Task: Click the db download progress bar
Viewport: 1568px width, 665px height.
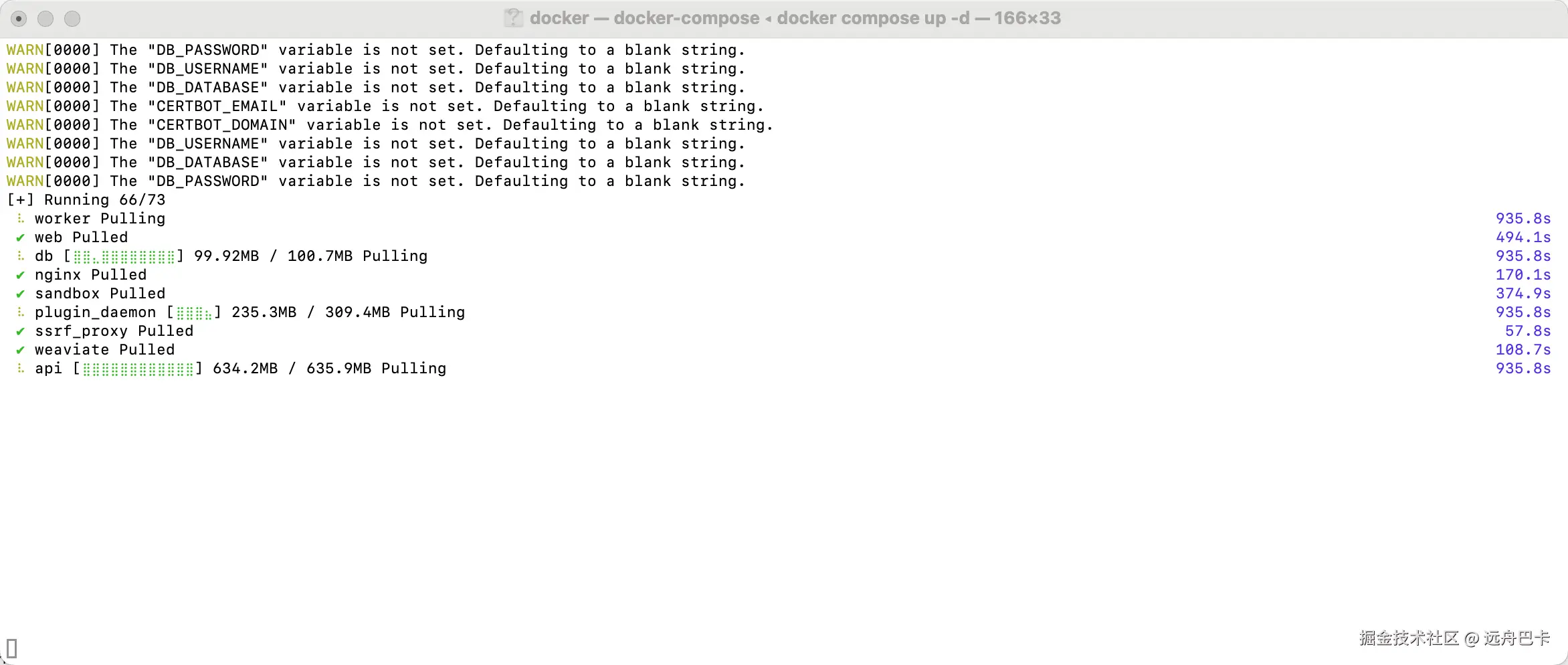Action: point(124,257)
